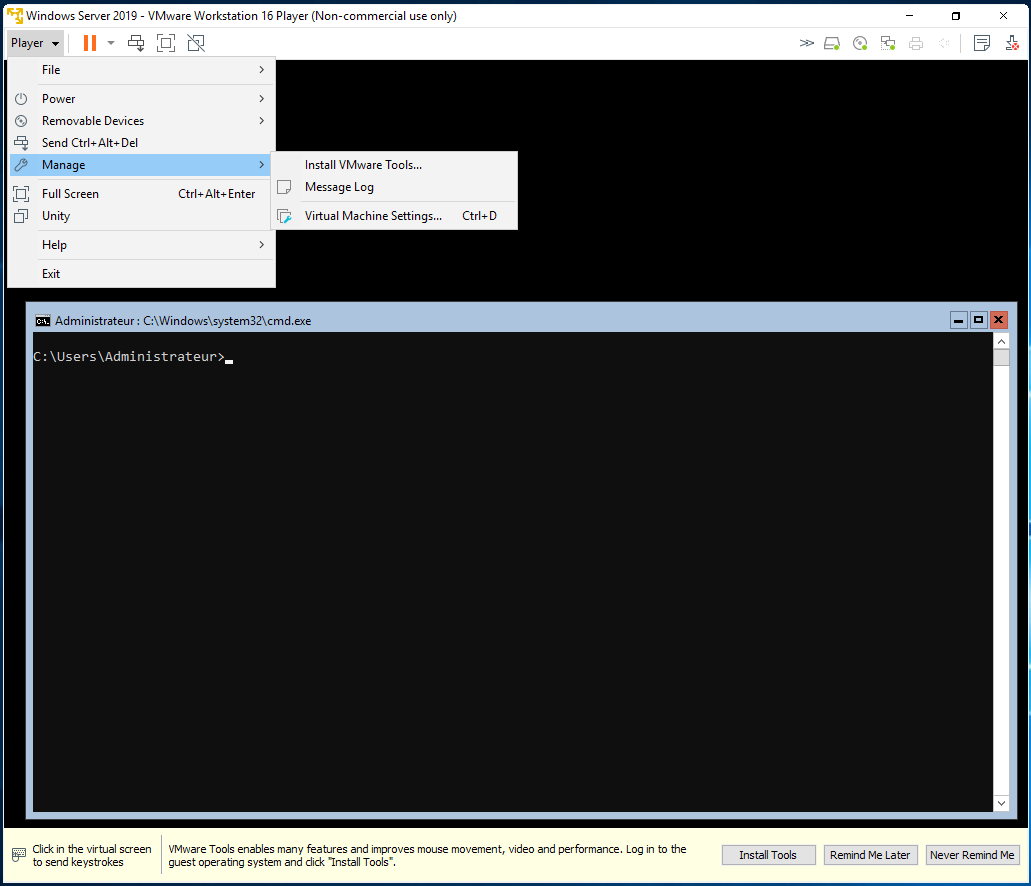Click the double-chevron show devices icon
This screenshot has width=1031, height=886.
806,43
